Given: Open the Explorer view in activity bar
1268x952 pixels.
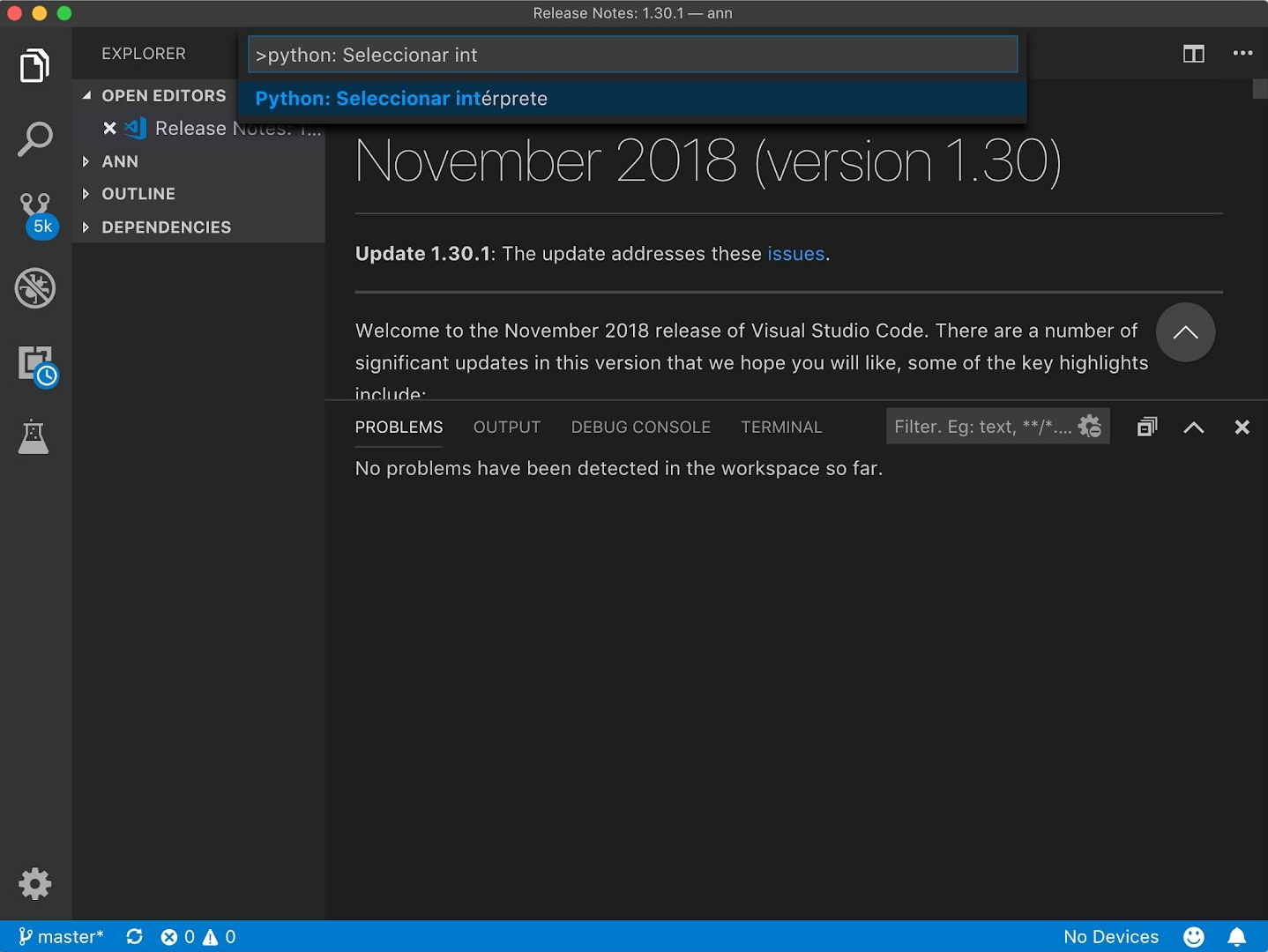Looking at the screenshot, I should pyautogui.click(x=35, y=66).
